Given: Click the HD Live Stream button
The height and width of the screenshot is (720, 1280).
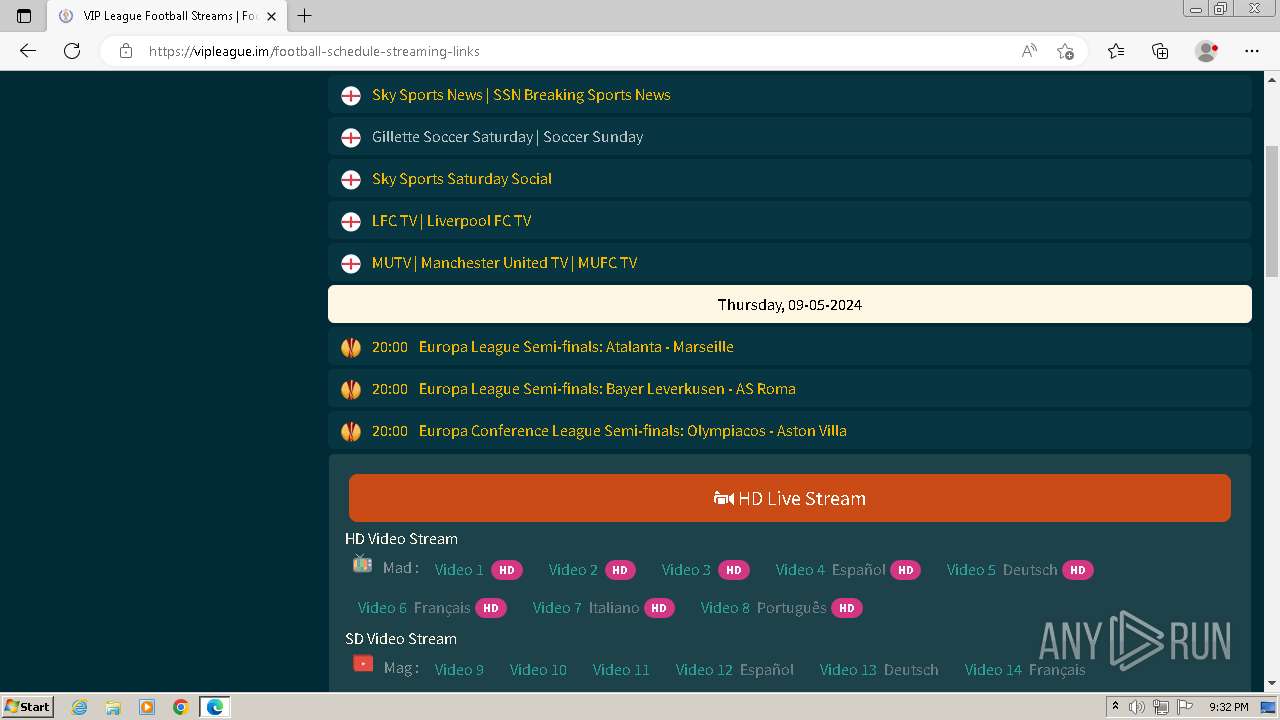Looking at the screenshot, I should point(790,498).
